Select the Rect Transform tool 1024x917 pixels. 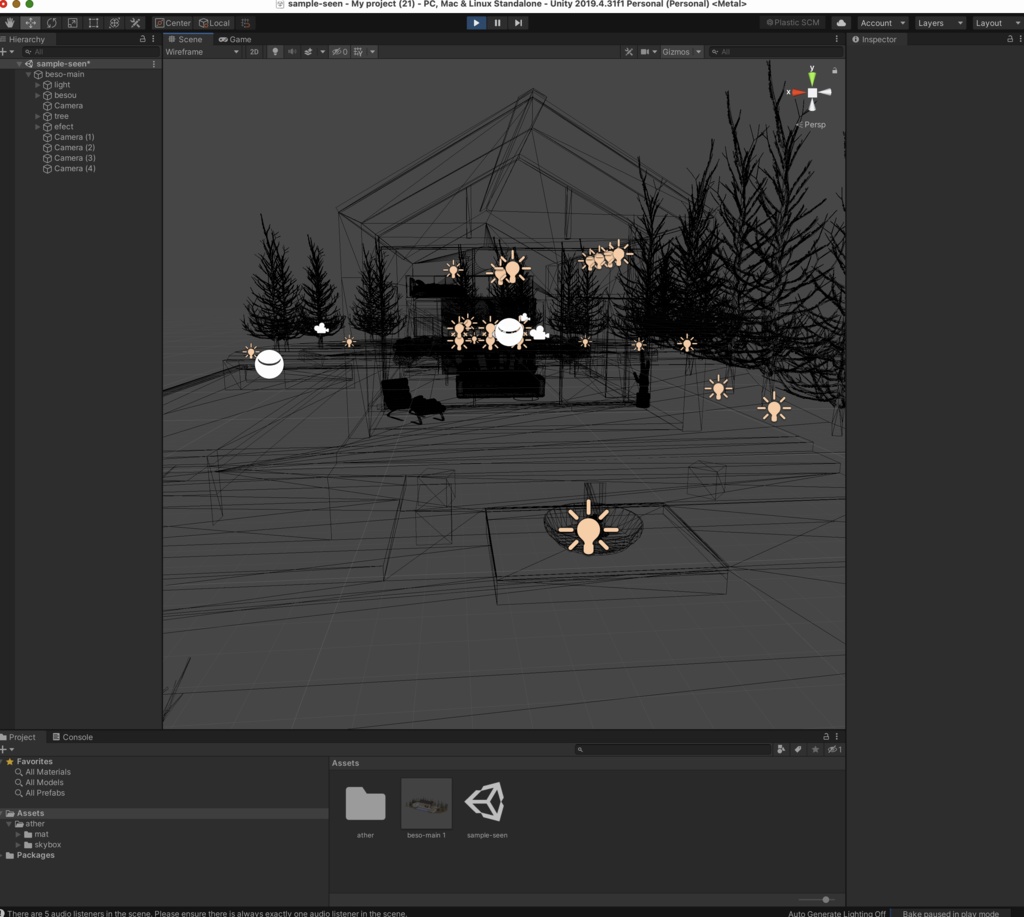(x=92, y=22)
